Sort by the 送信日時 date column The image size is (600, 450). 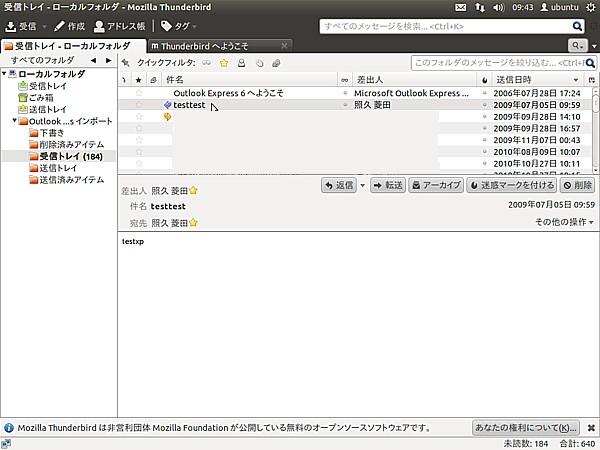(538, 80)
